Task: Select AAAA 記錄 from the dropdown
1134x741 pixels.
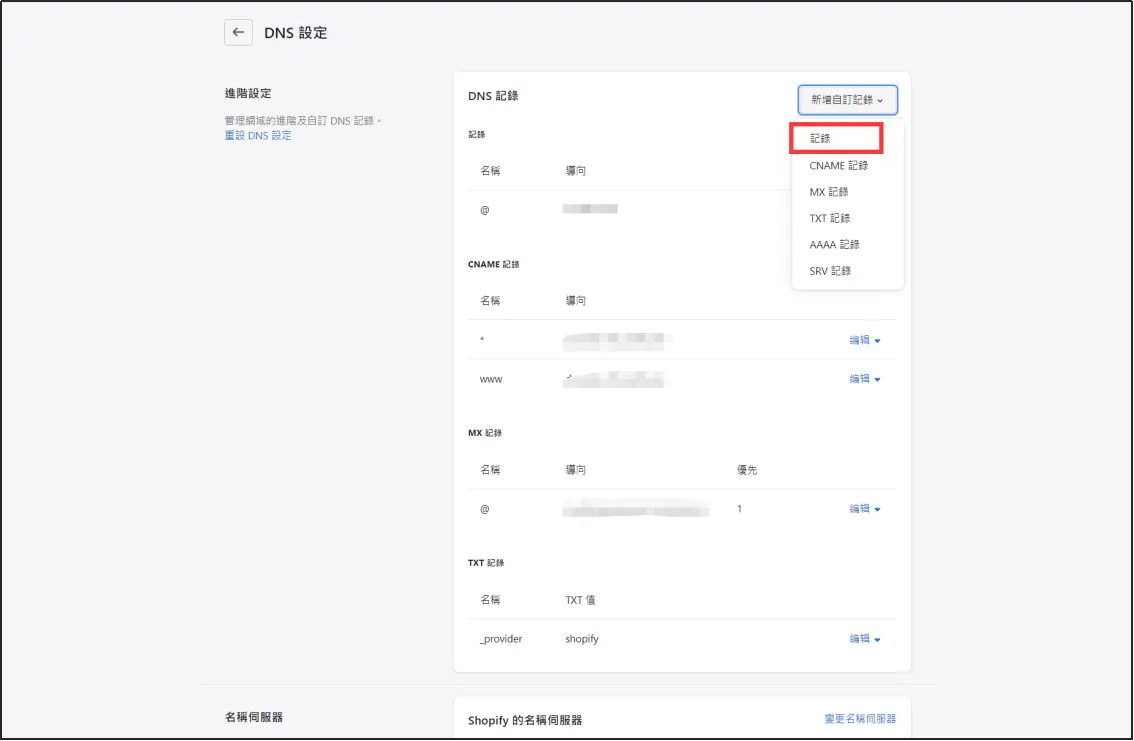Action: (833, 244)
